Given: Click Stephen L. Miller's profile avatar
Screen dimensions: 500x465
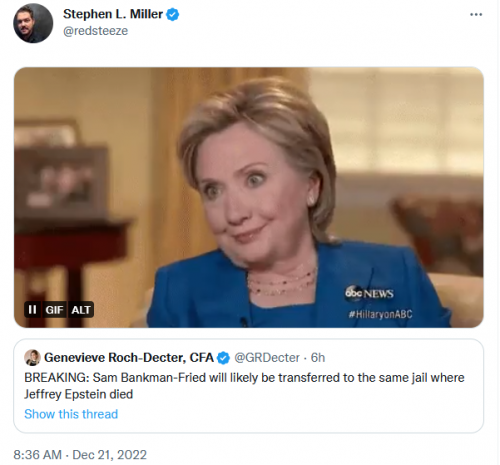Looking at the screenshot, I should pos(33,23).
